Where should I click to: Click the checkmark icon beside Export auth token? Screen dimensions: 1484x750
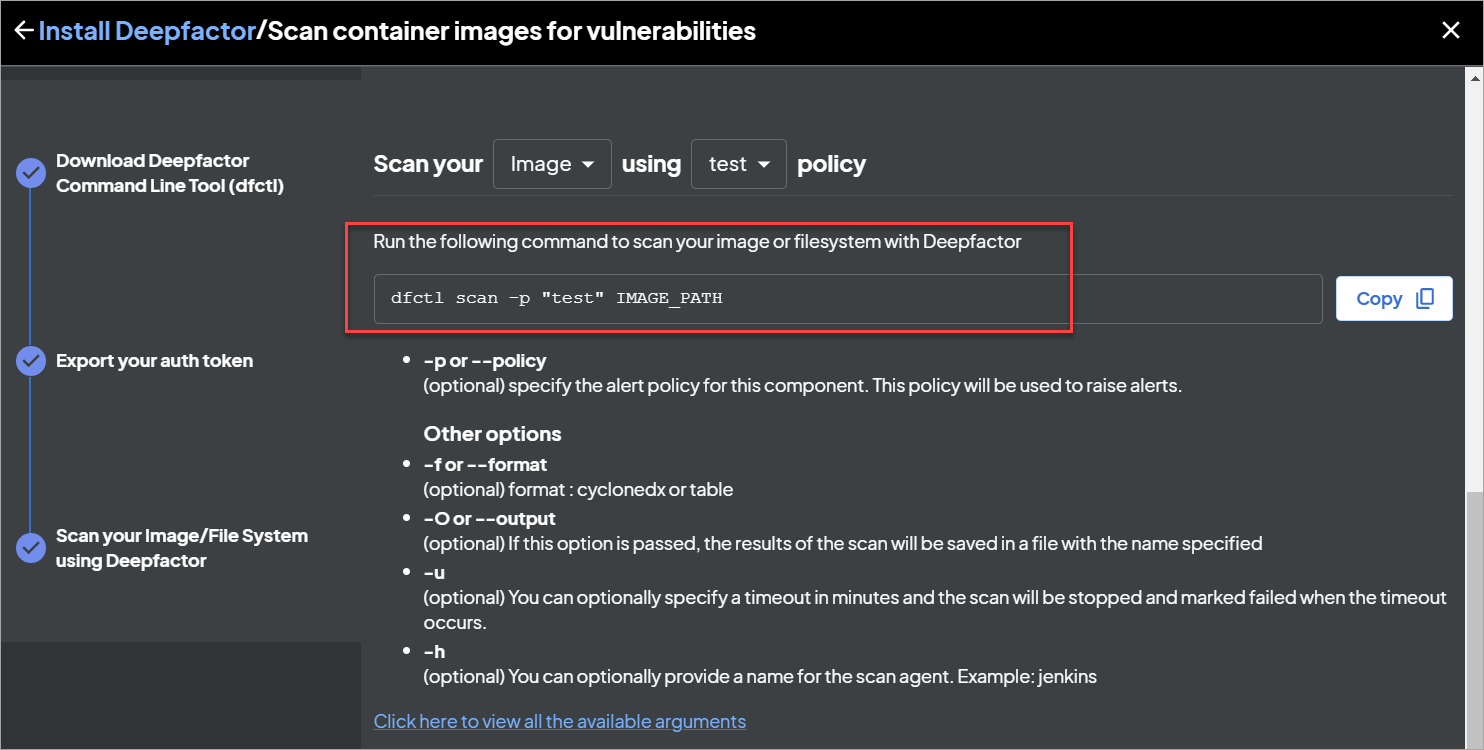point(31,361)
